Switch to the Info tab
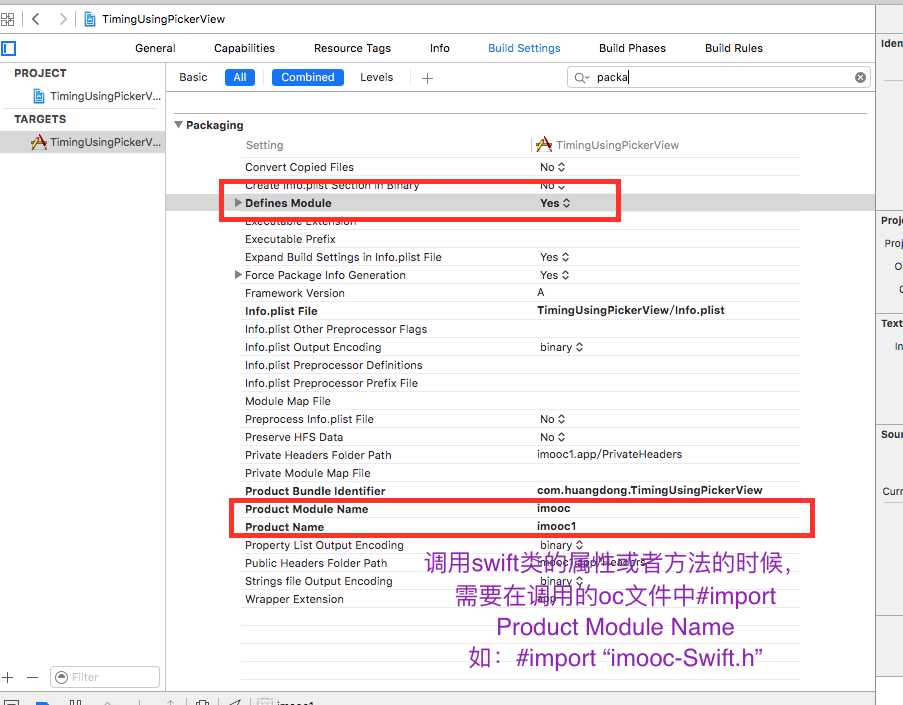 pos(439,48)
